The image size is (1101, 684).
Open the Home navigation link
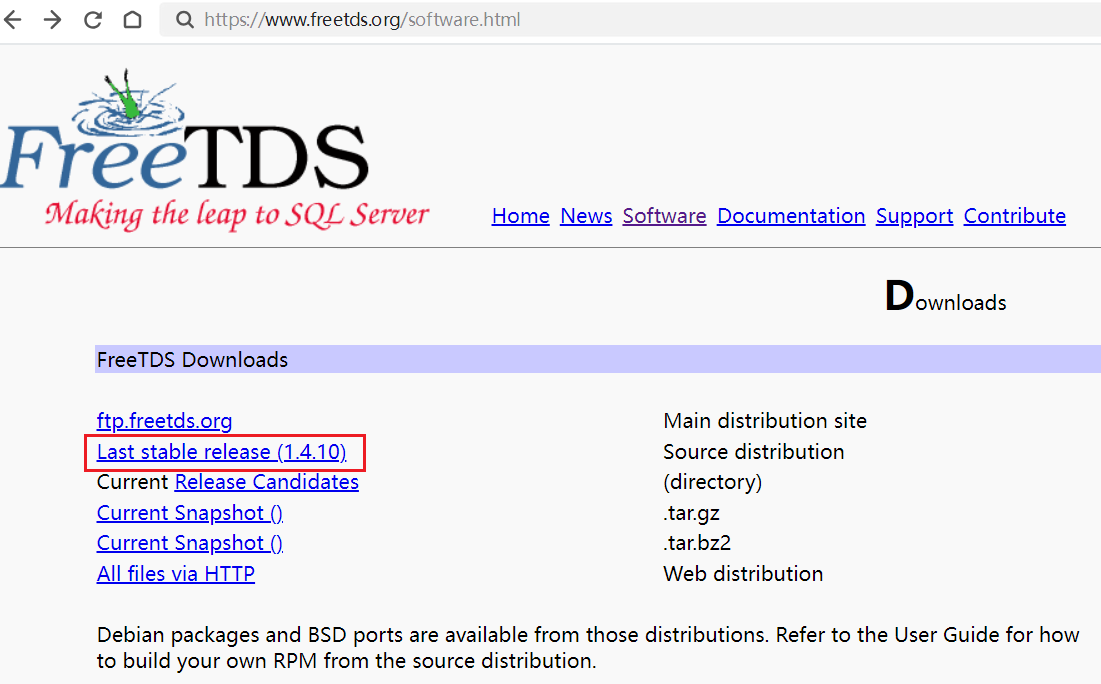(x=520, y=216)
